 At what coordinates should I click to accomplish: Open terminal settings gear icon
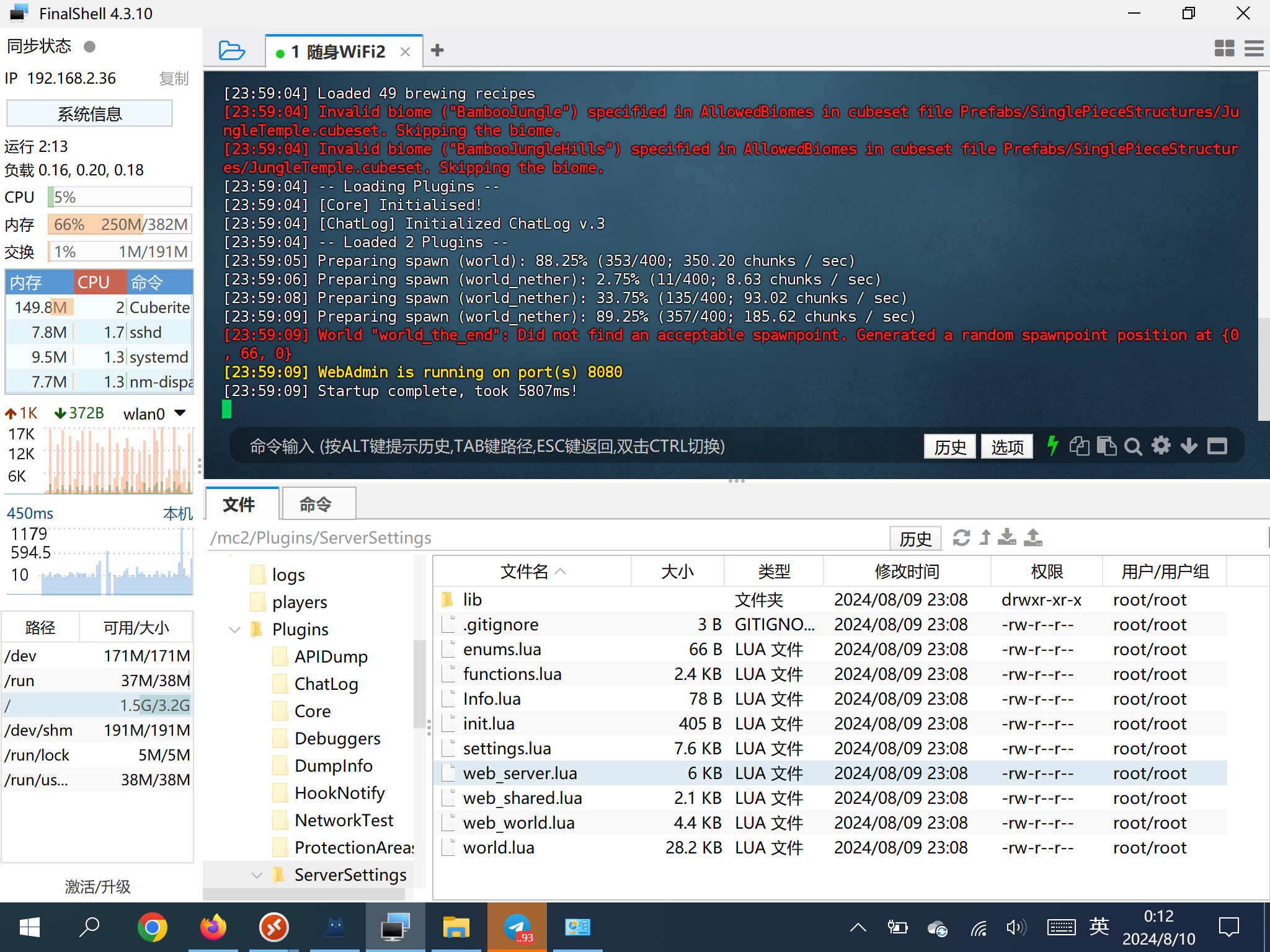tap(1161, 446)
